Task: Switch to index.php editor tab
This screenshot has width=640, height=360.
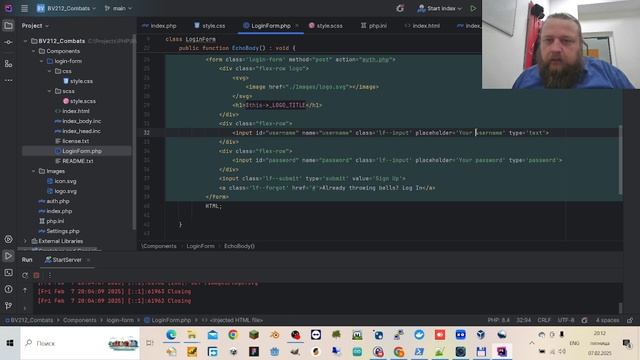Action: 159,26
